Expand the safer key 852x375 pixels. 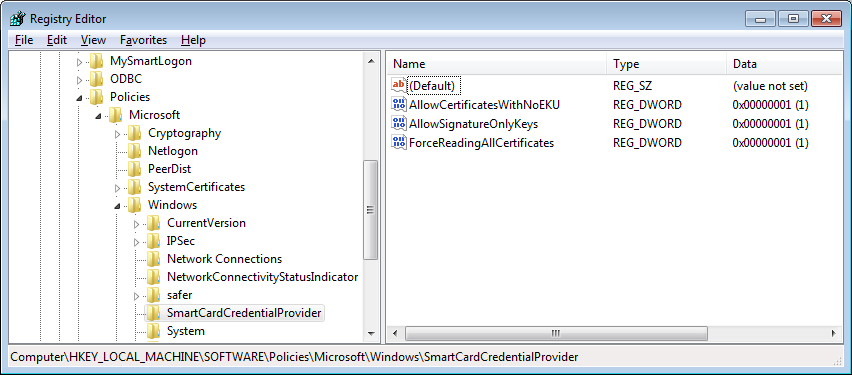click(x=136, y=297)
